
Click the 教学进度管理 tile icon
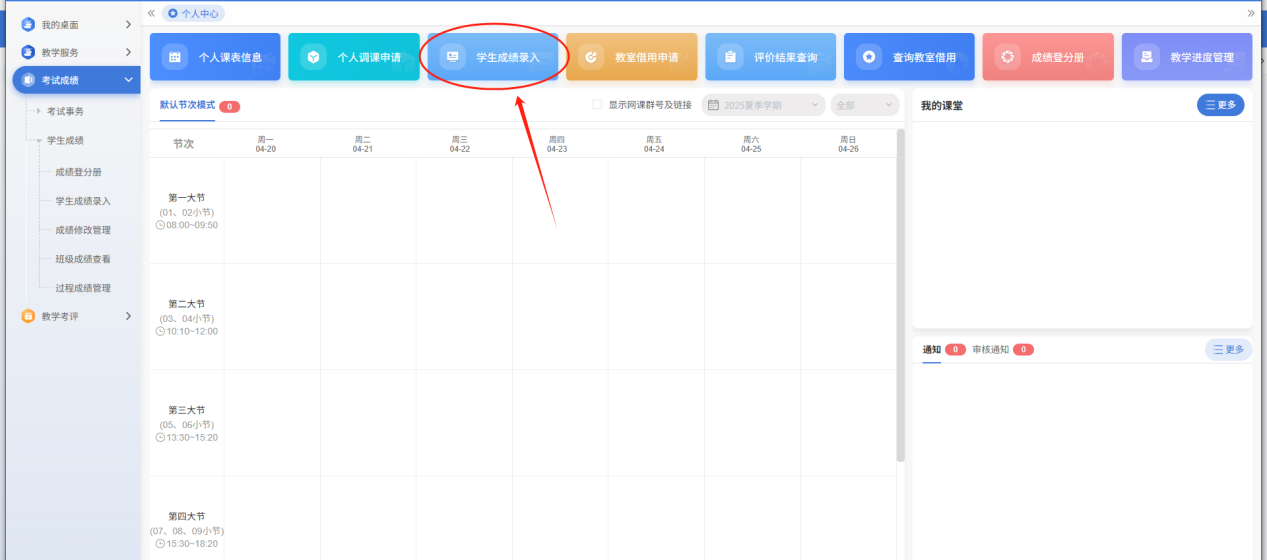[x=1147, y=57]
